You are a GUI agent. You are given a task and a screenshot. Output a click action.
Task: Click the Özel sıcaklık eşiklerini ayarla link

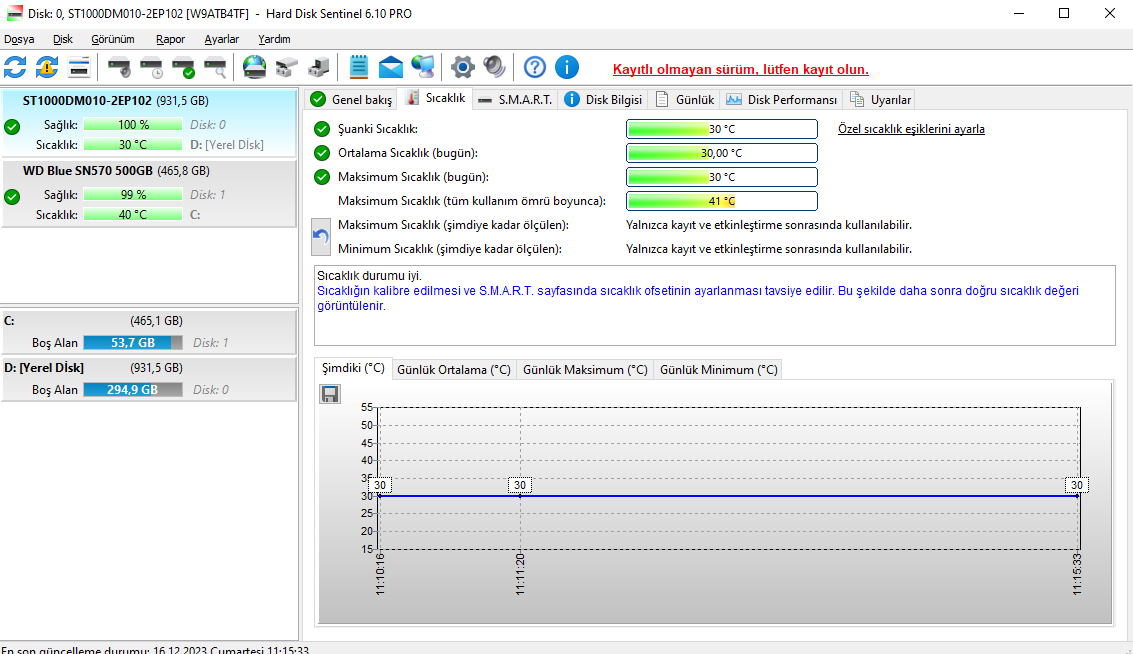[911, 129]
